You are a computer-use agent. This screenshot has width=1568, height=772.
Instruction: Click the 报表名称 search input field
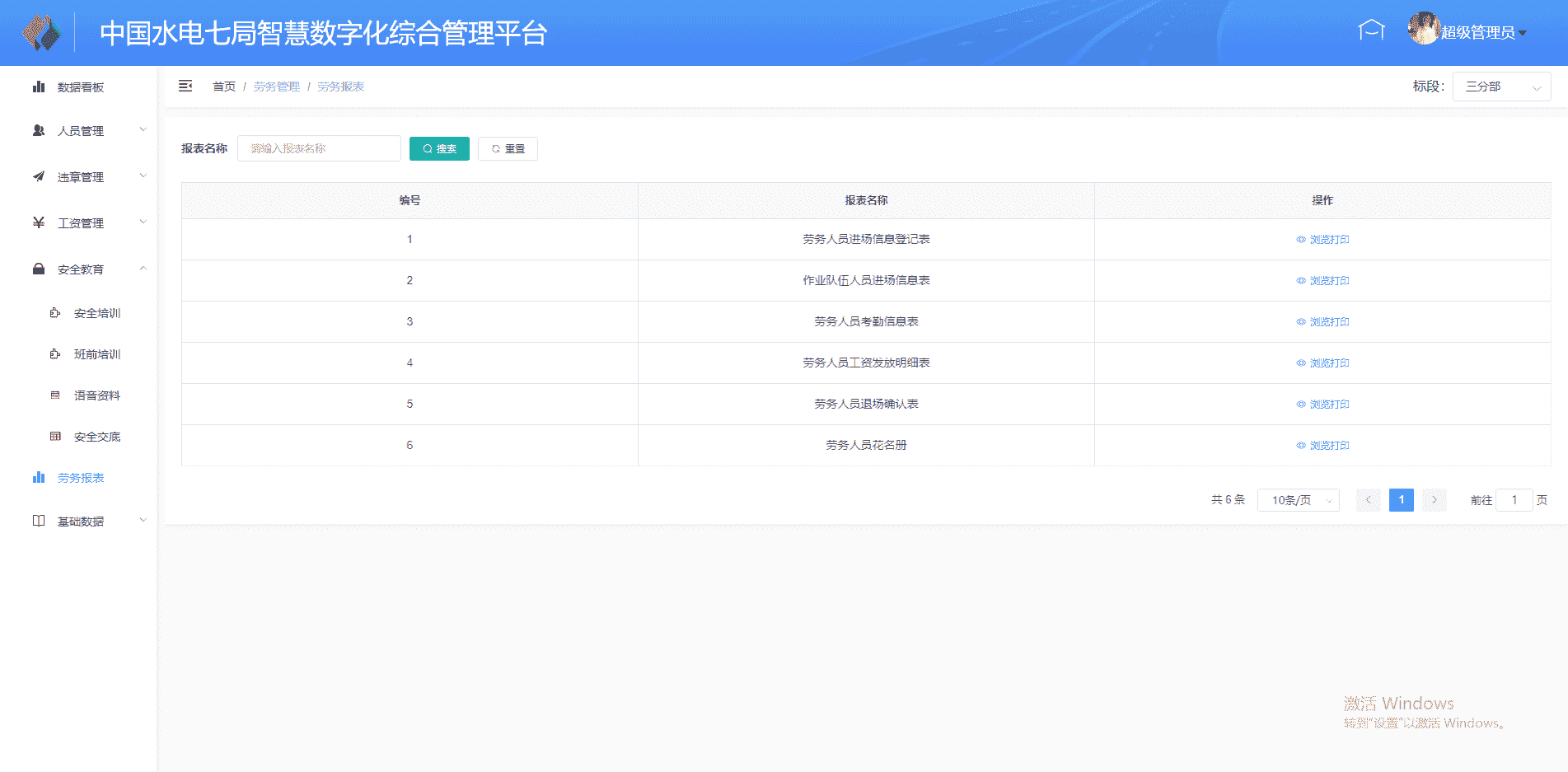[x=319, y=149]
